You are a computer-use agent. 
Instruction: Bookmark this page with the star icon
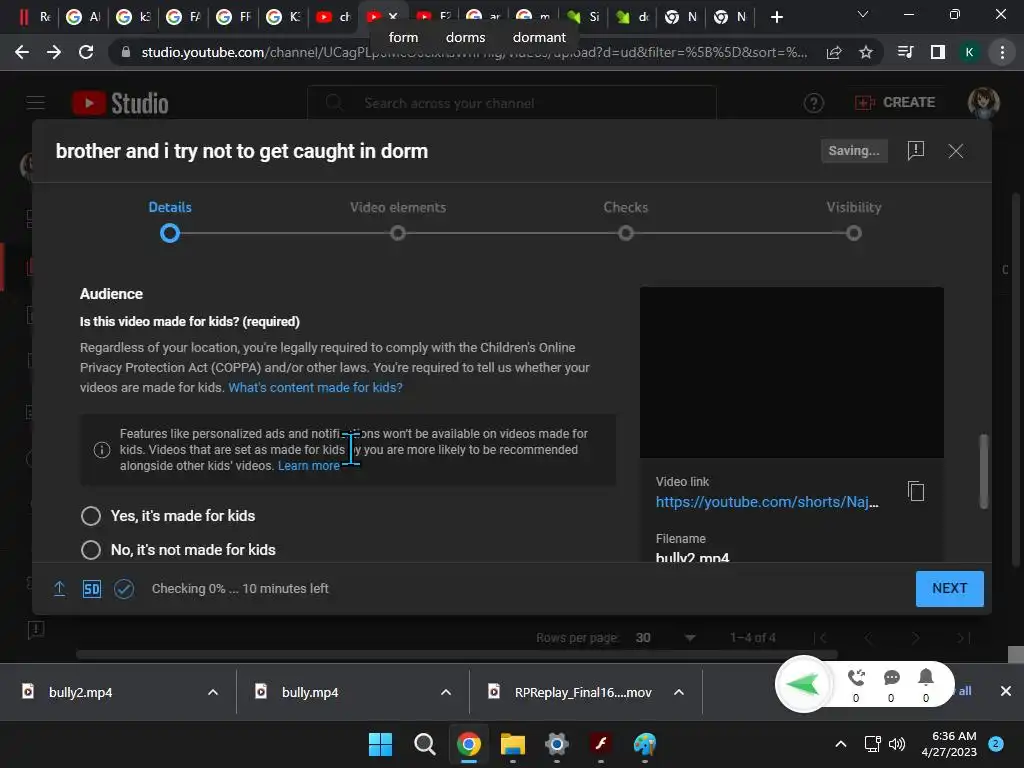click(x=866, y=52)
